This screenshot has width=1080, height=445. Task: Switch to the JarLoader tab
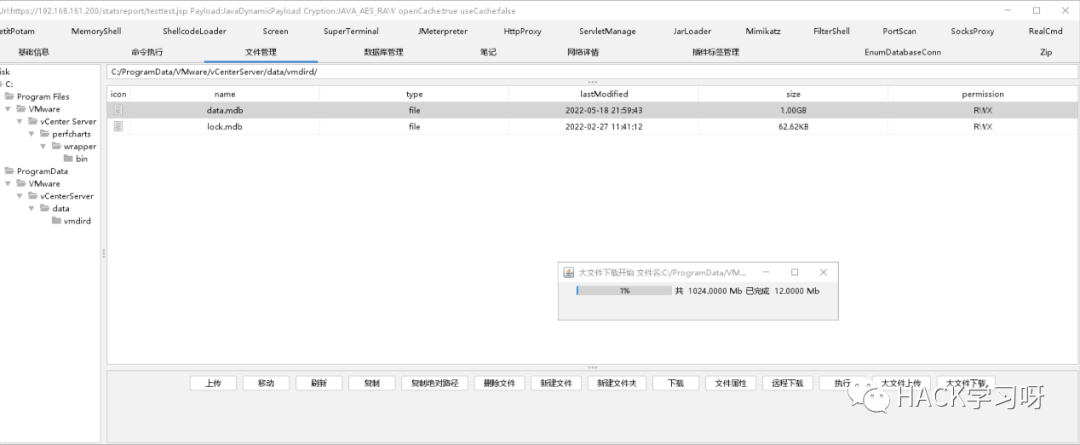[692, 31]
